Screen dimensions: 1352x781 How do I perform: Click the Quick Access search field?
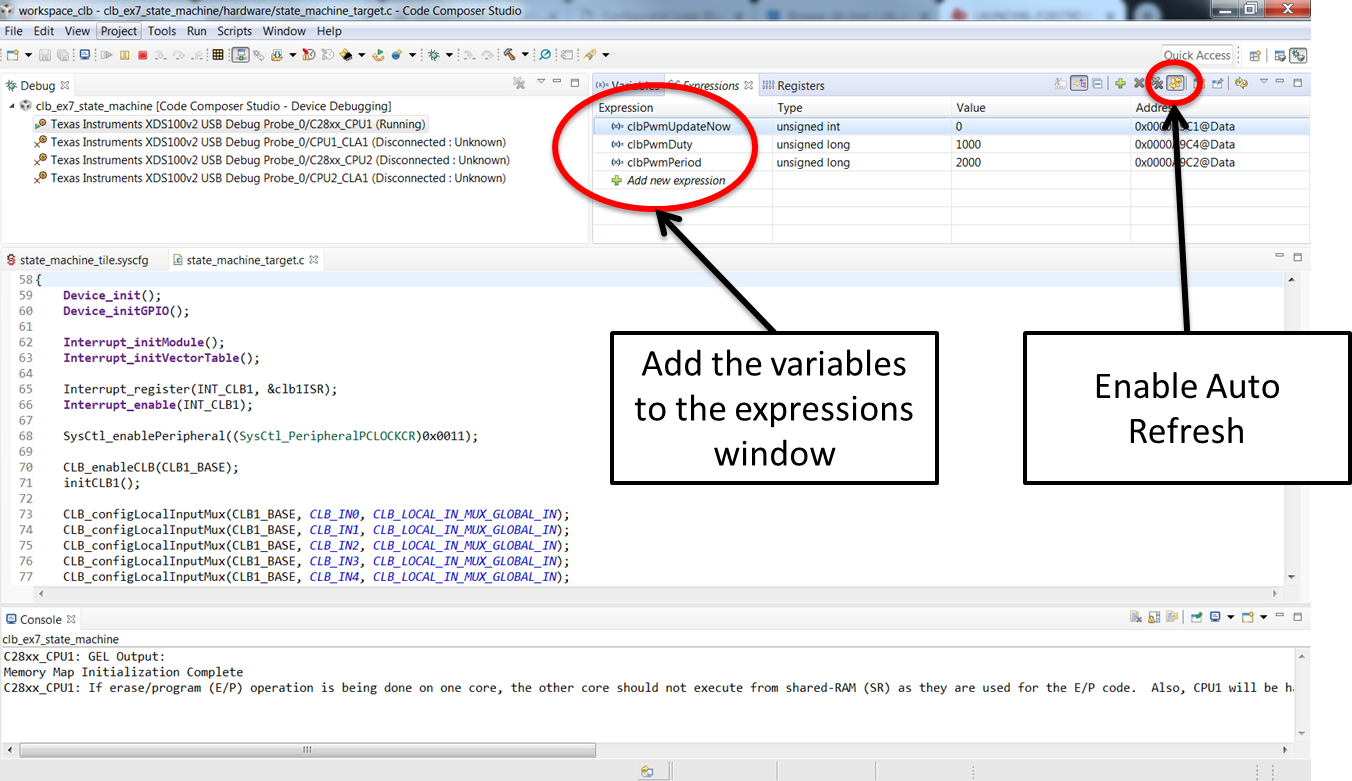1197,56
